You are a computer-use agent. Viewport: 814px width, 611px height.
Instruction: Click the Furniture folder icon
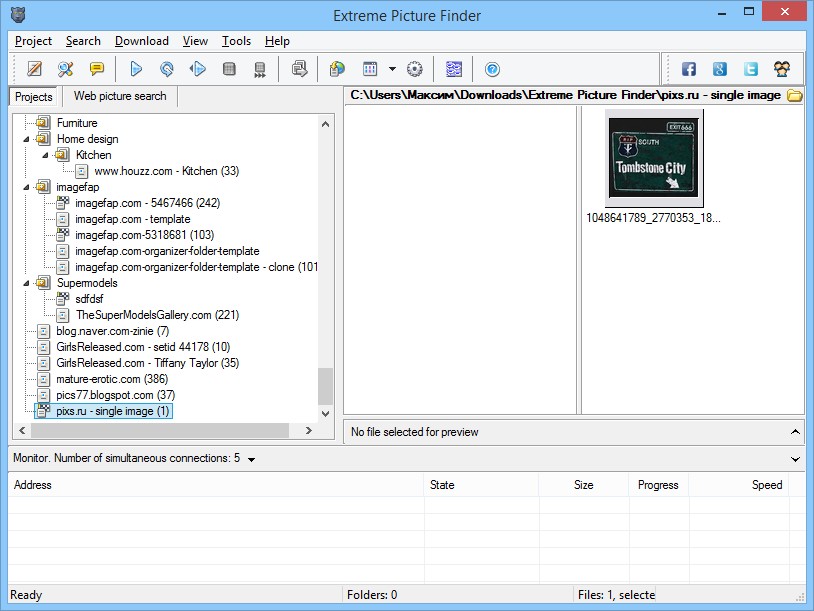pyautogui.click(x=43, y=123)
